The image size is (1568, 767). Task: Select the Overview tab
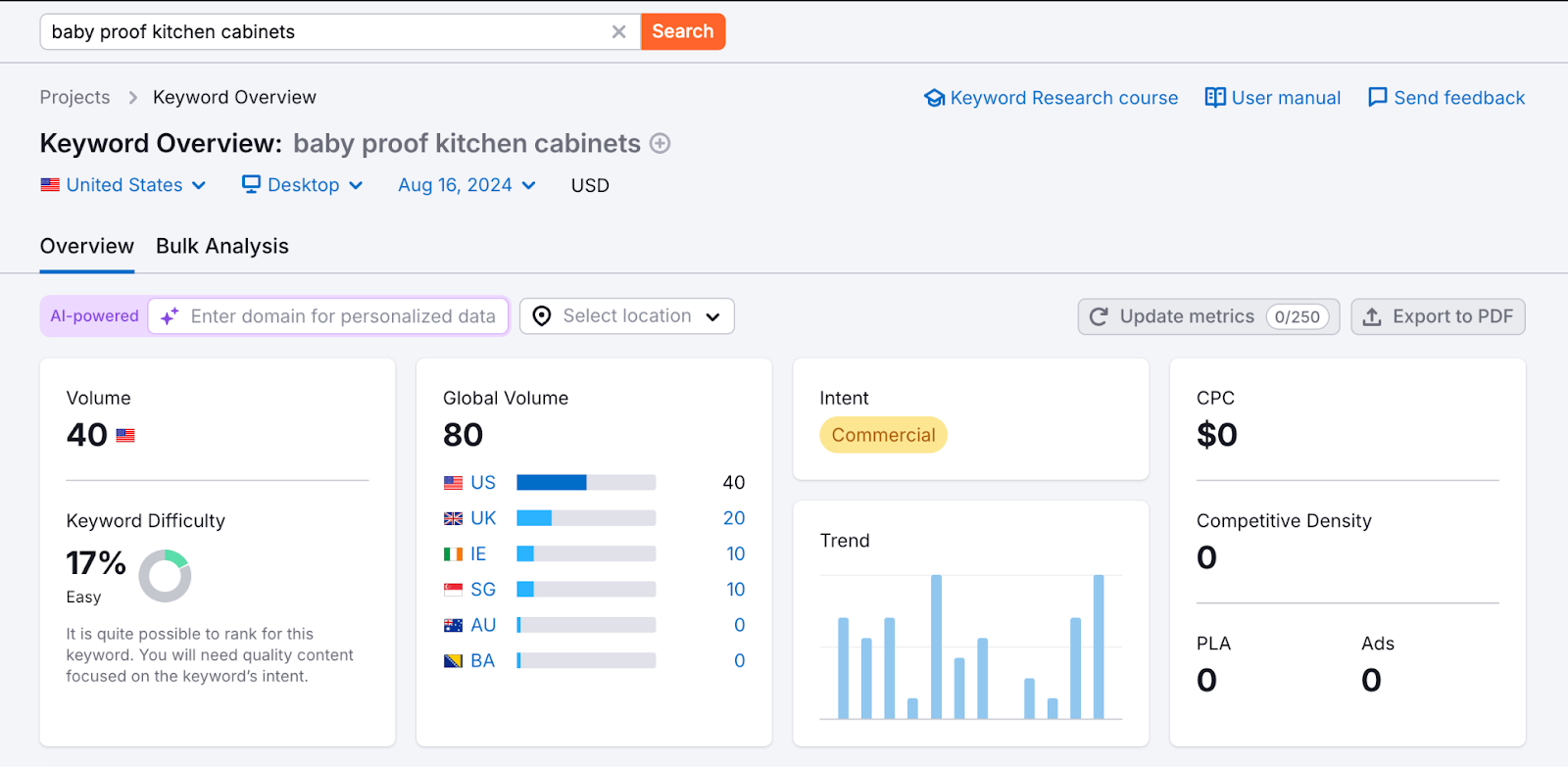pos(86,246)
